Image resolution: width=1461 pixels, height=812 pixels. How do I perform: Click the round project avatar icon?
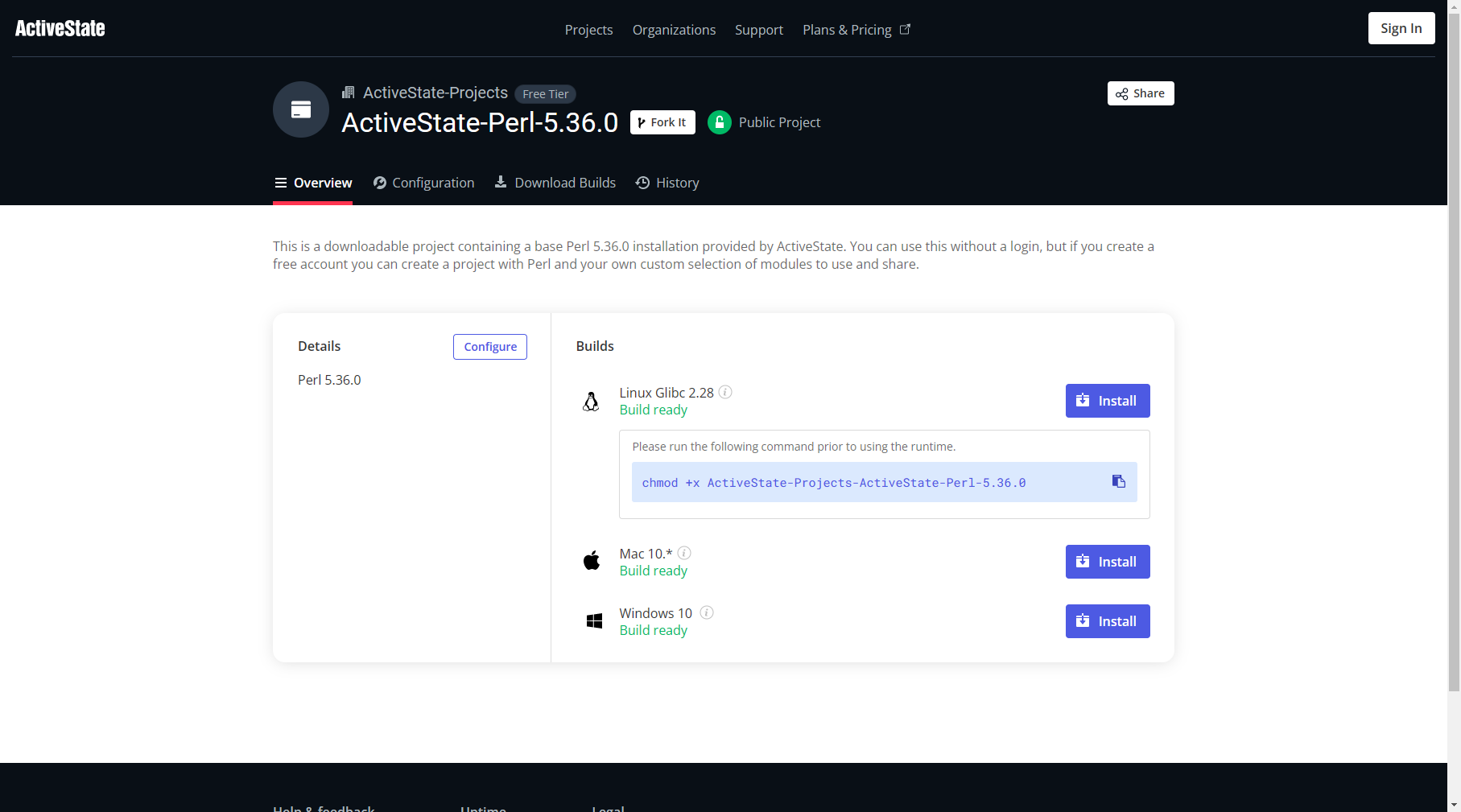[x=301, y=109]
